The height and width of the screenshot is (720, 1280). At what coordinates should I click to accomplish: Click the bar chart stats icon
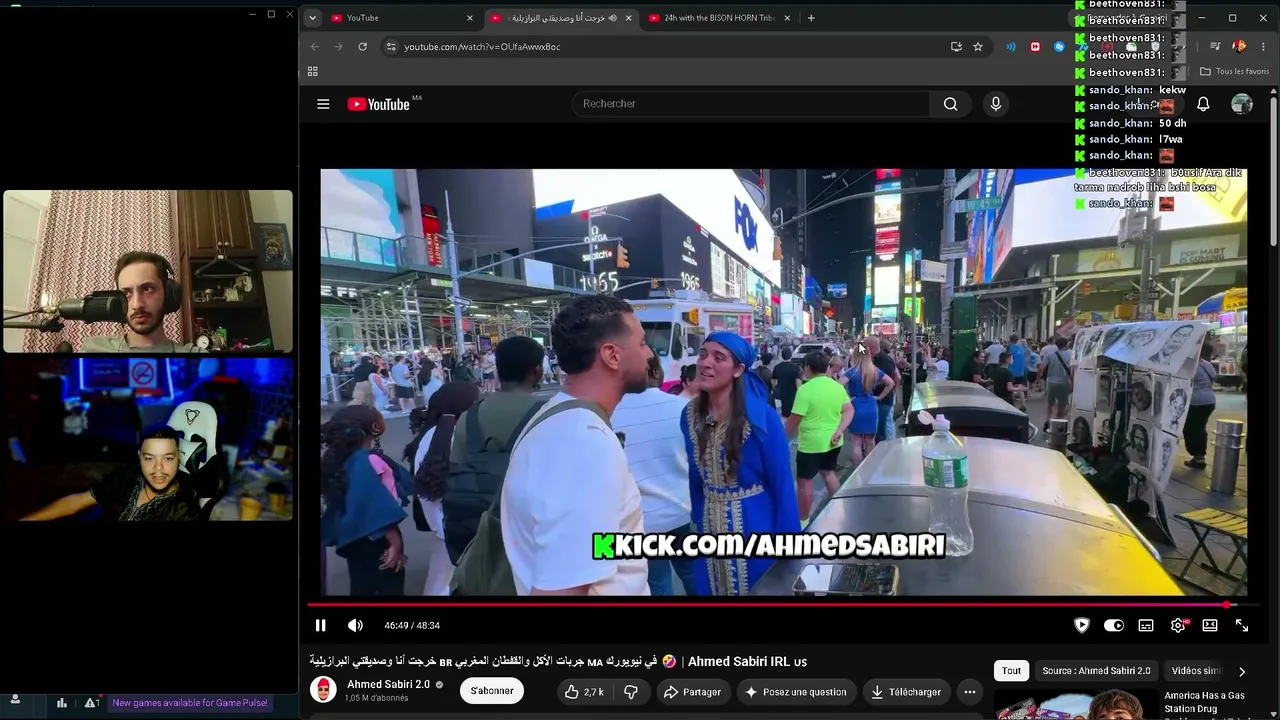tap(62, 703)
